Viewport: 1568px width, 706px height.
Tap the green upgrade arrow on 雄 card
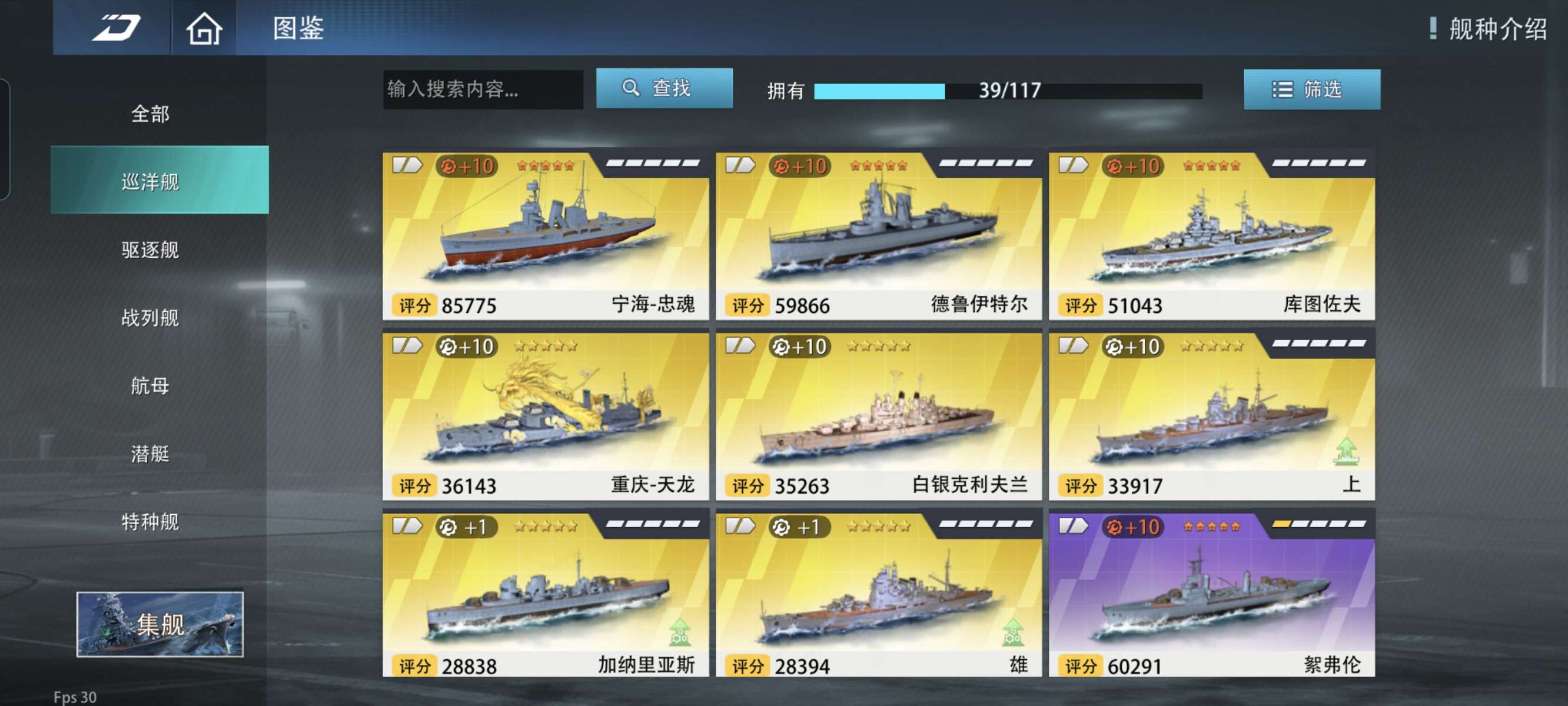[1013, 632]
